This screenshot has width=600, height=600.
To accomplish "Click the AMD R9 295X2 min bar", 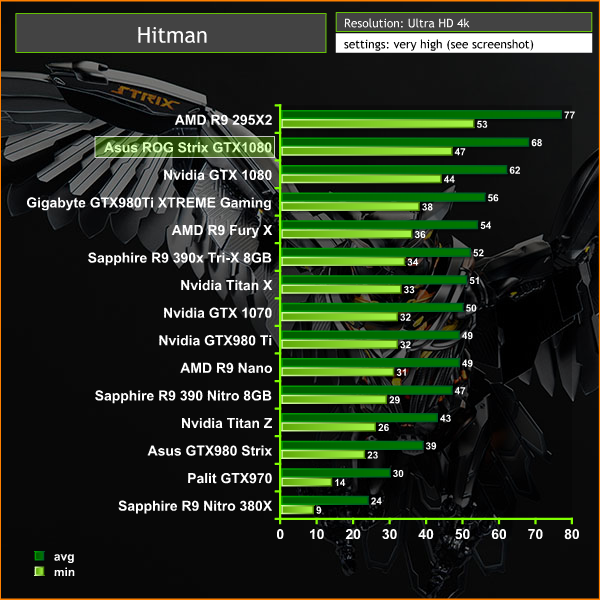I will tap(378, 124).
